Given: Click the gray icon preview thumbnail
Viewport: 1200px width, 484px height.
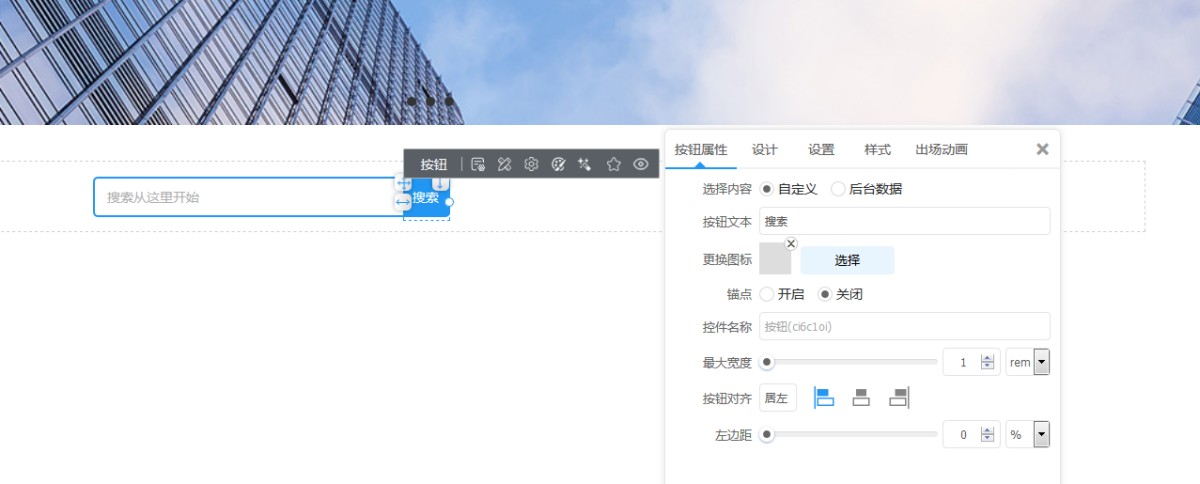Looking at the screenshot, I should point(775,259).
